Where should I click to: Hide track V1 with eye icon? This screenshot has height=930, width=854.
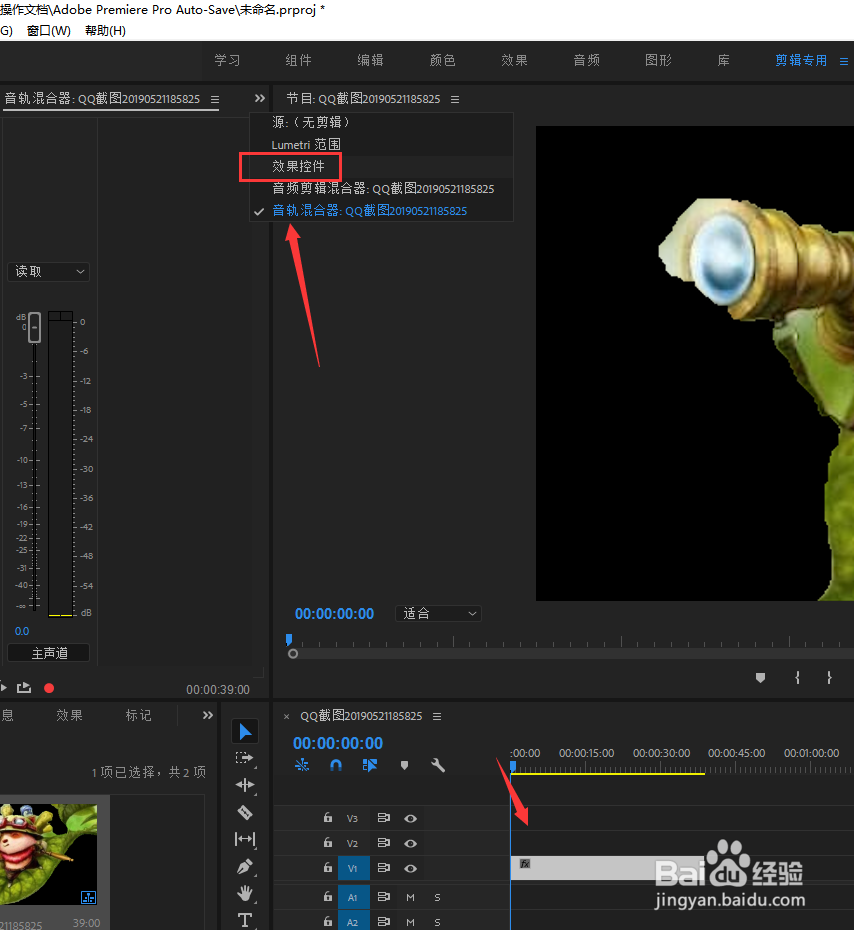410,868
